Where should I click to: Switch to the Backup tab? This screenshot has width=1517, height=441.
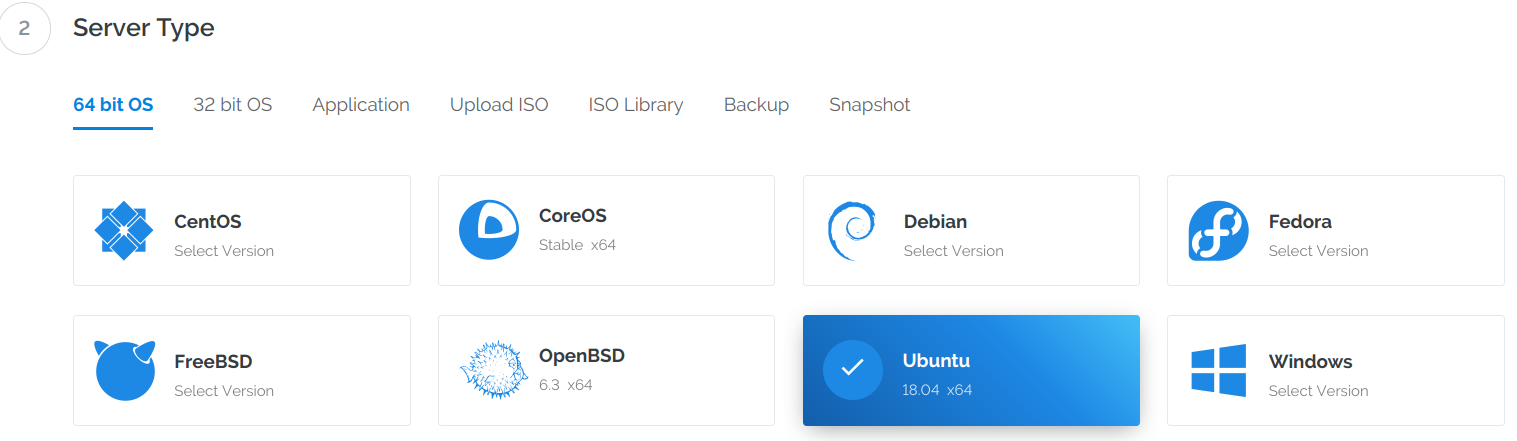click(x=757, y=105)
